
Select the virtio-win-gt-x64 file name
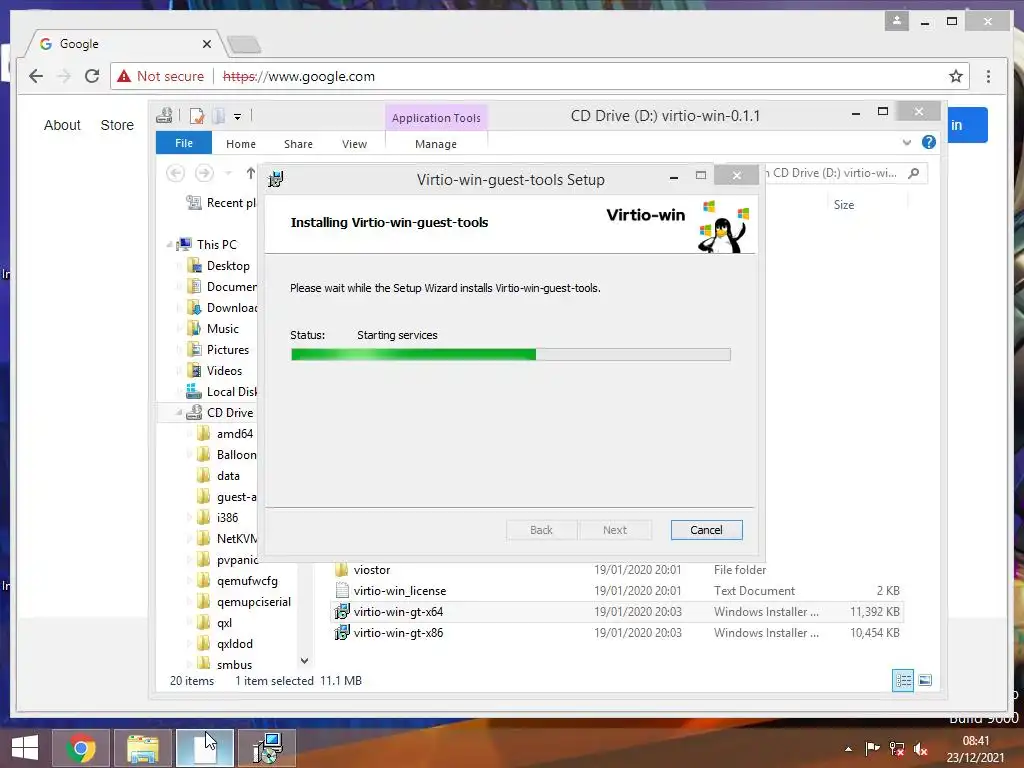pos(398,612)
